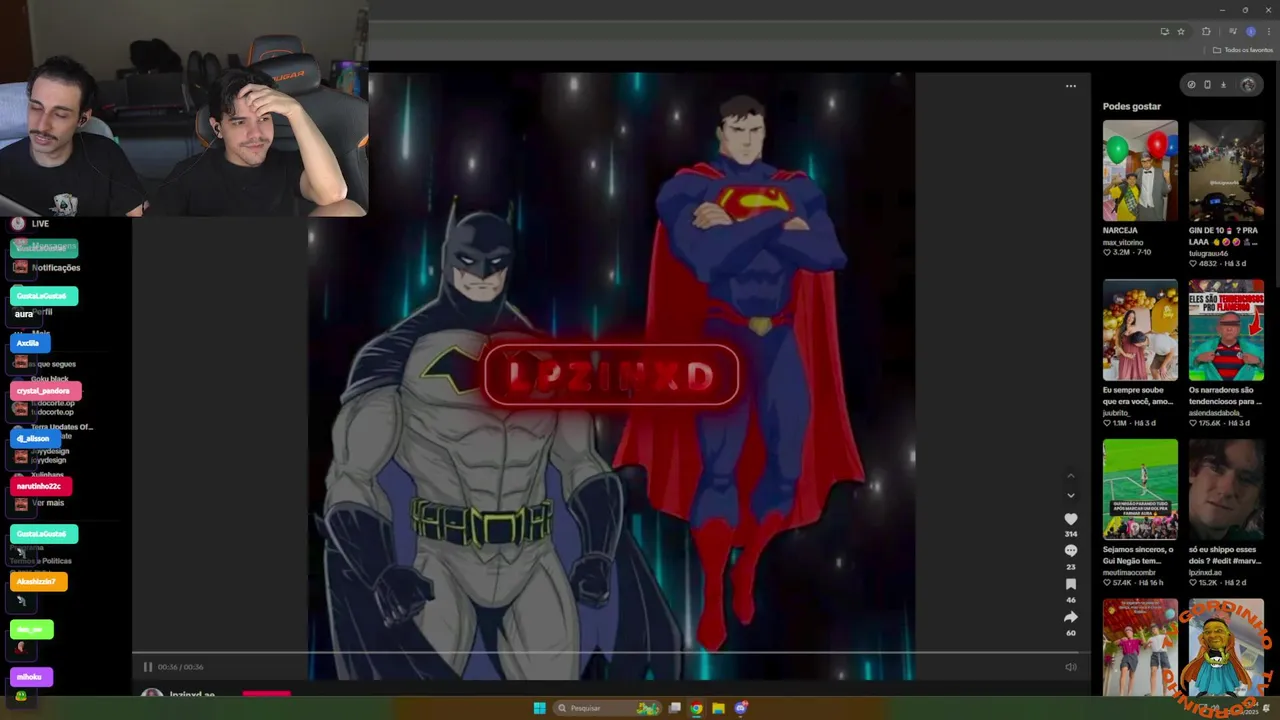The image size is (1280, 720).
Task: Open the Windows Start menu
Action: tap(539, 708)
